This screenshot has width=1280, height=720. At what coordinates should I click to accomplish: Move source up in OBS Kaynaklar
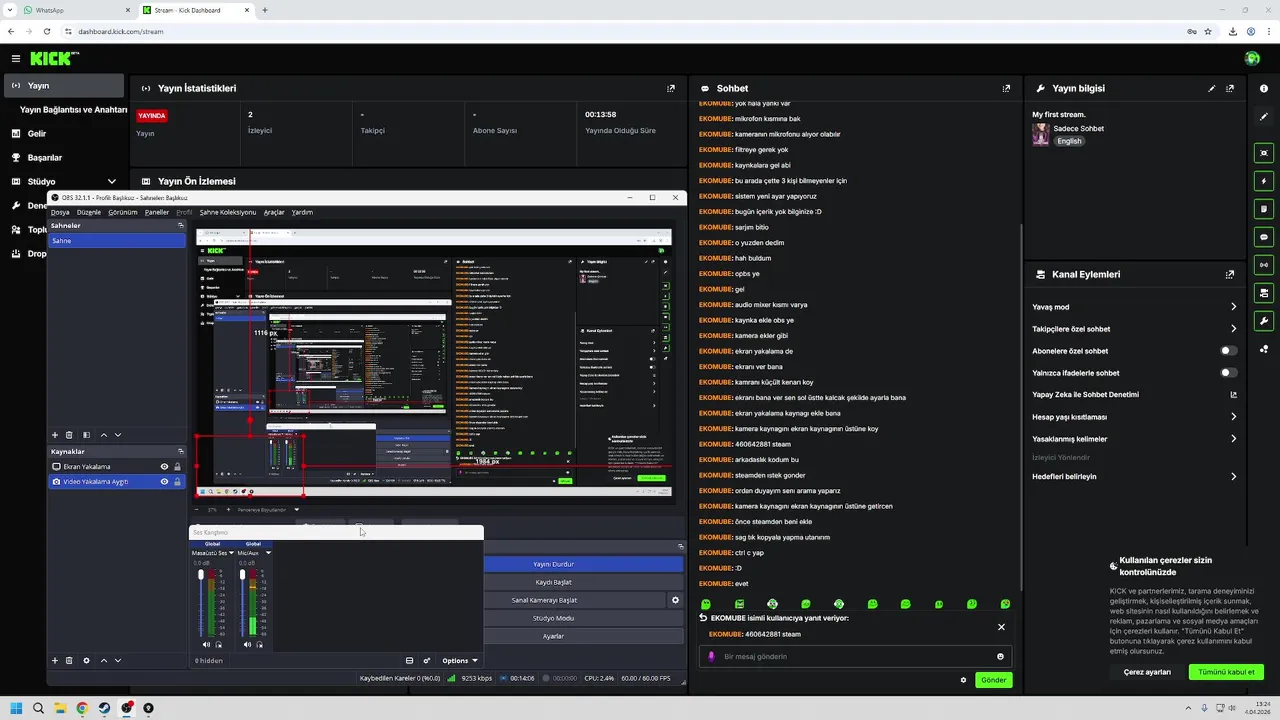coord(103,660)
